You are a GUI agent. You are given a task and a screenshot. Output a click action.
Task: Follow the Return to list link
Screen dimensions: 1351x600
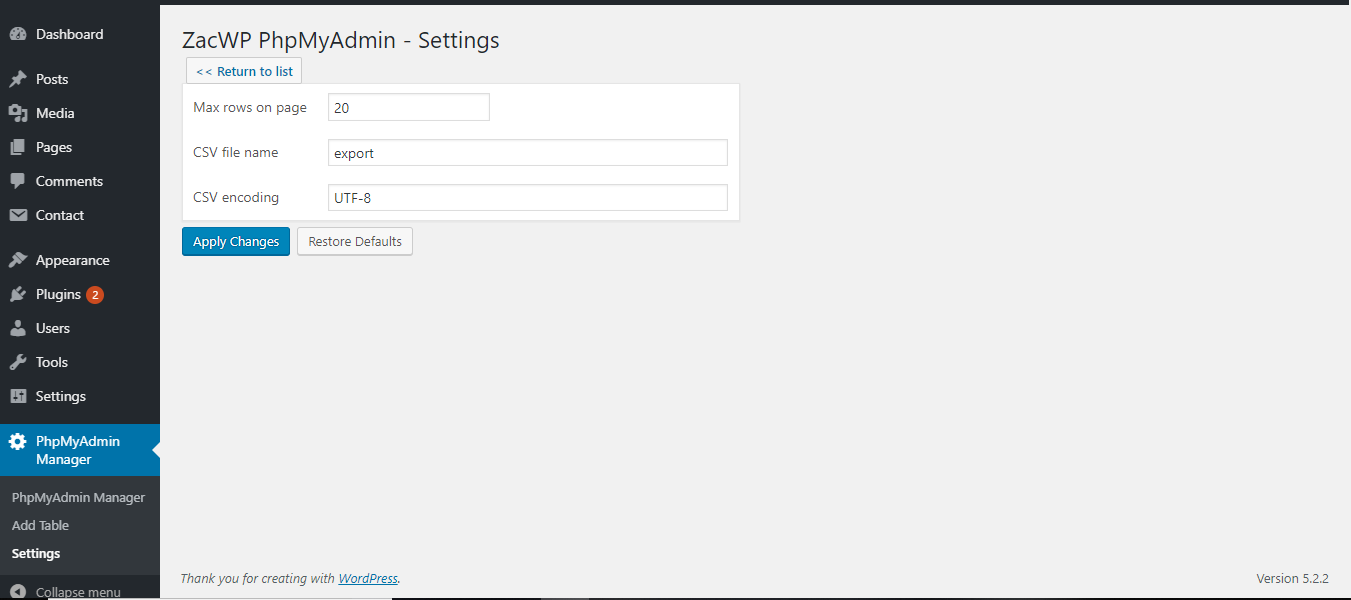244,71
